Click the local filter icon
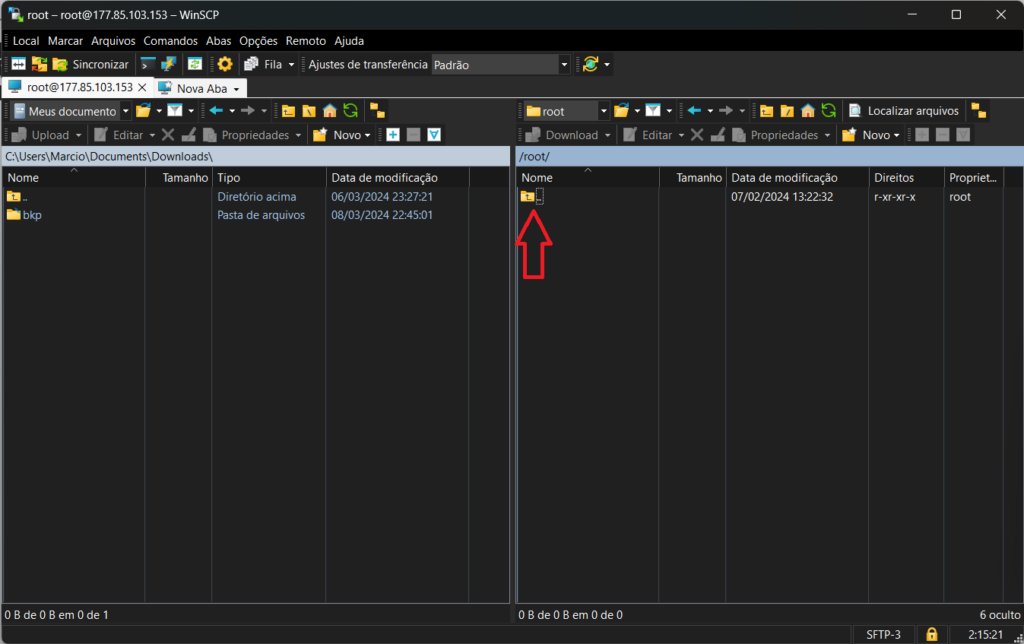The width and height of the screenshot is (1024, 644). pos(174,111)
